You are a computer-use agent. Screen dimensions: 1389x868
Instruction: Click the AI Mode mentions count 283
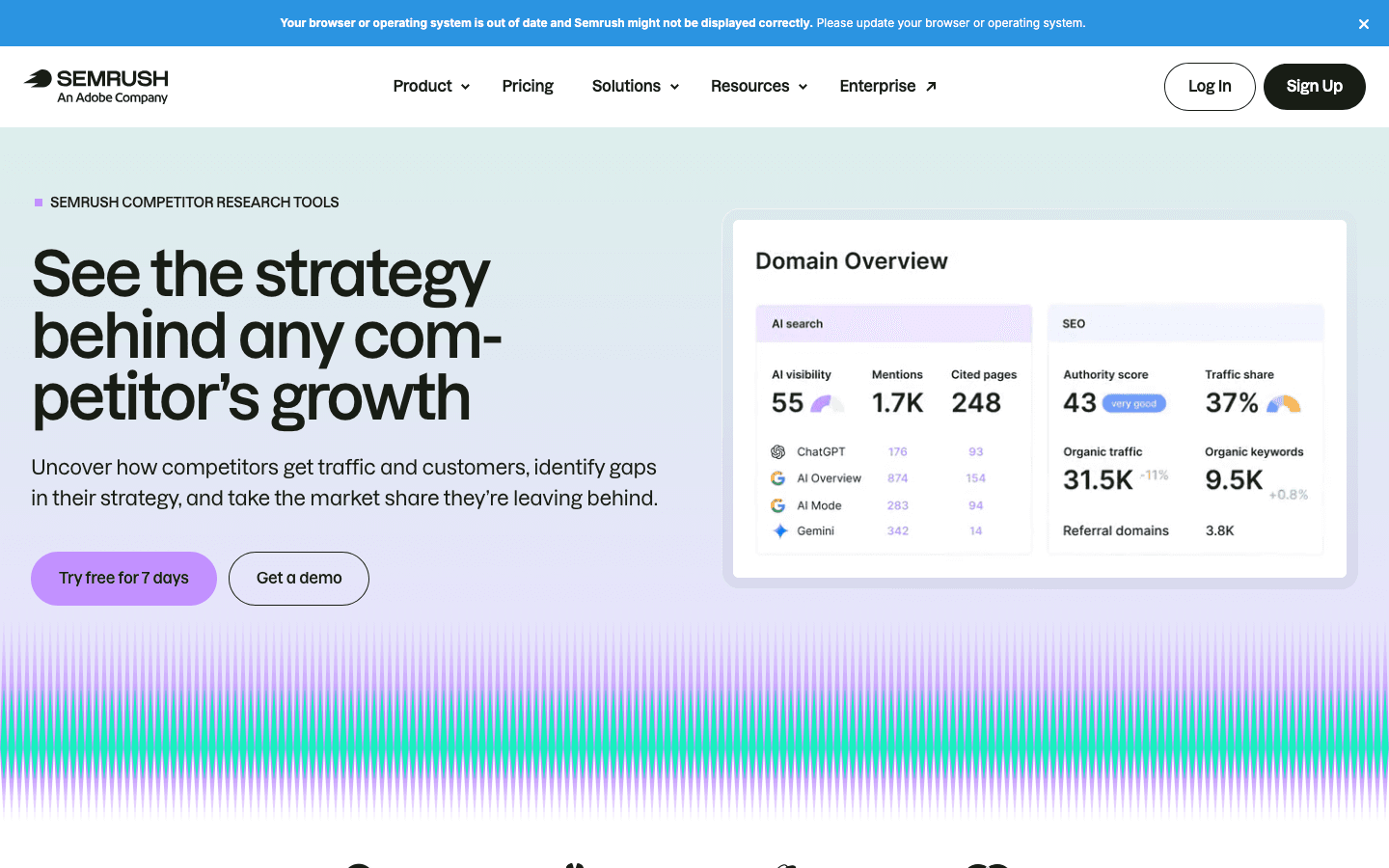(x=898, y=505)
